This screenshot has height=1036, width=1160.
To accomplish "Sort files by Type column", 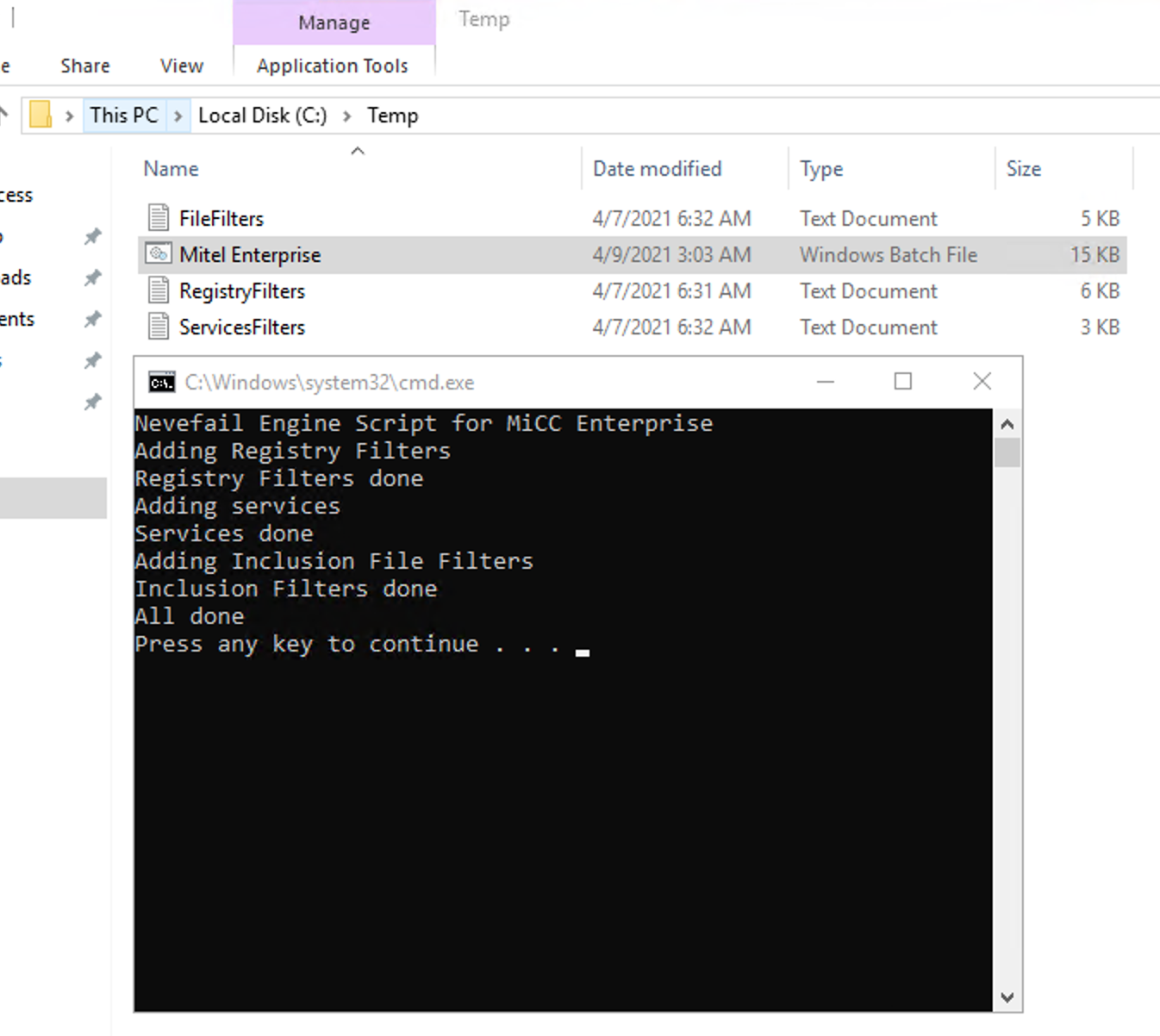I will [x=820, y=168].
